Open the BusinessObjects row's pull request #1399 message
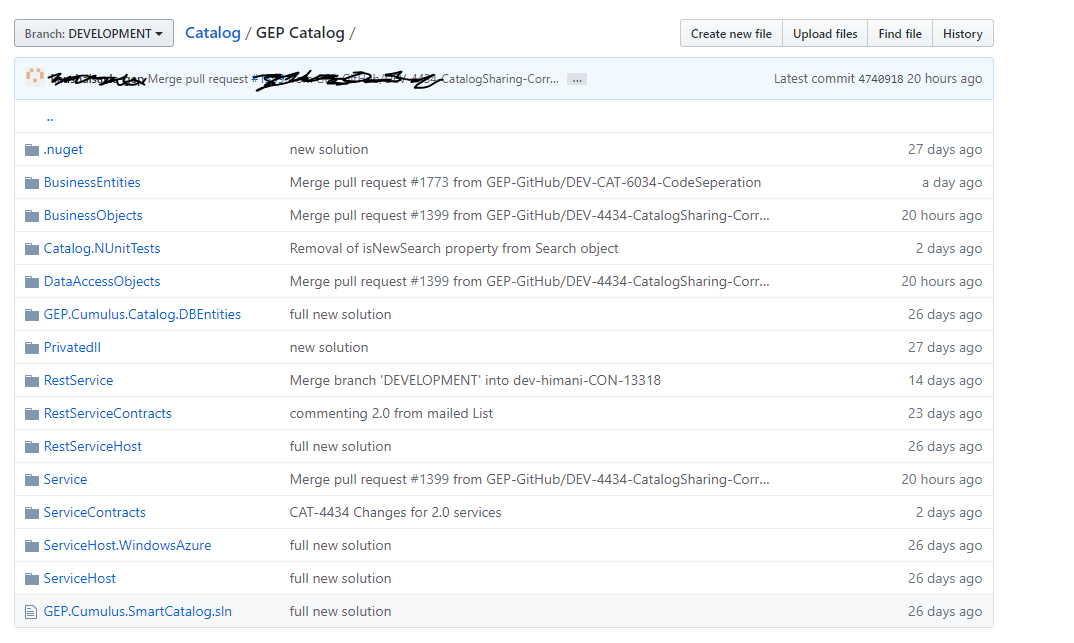 click(x=529, y=215)
